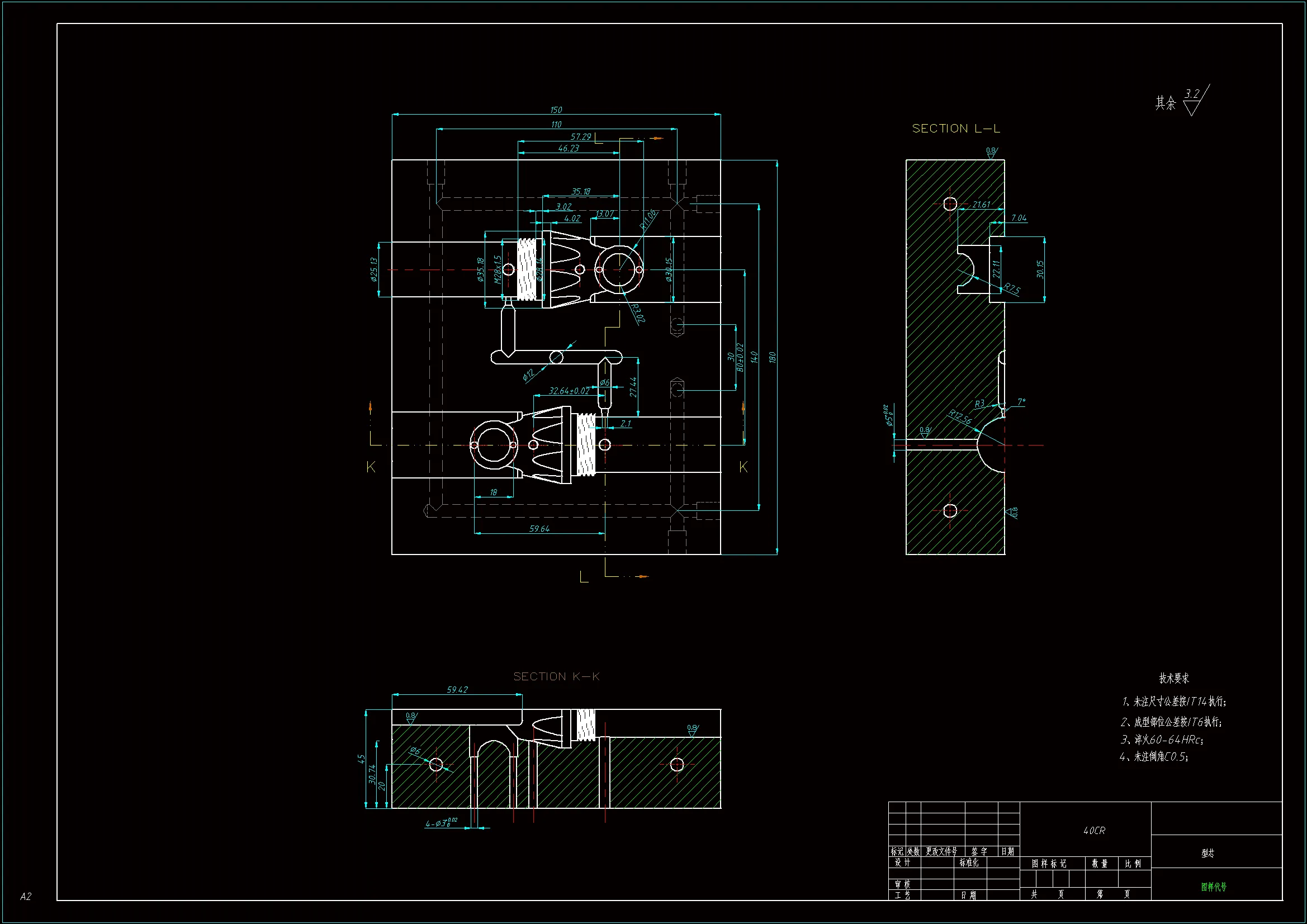Image resolution: width=1307 pixels, height=924 pixels.
Task: Click the SECTION L-L view title
Action: [x=956, y=129]
